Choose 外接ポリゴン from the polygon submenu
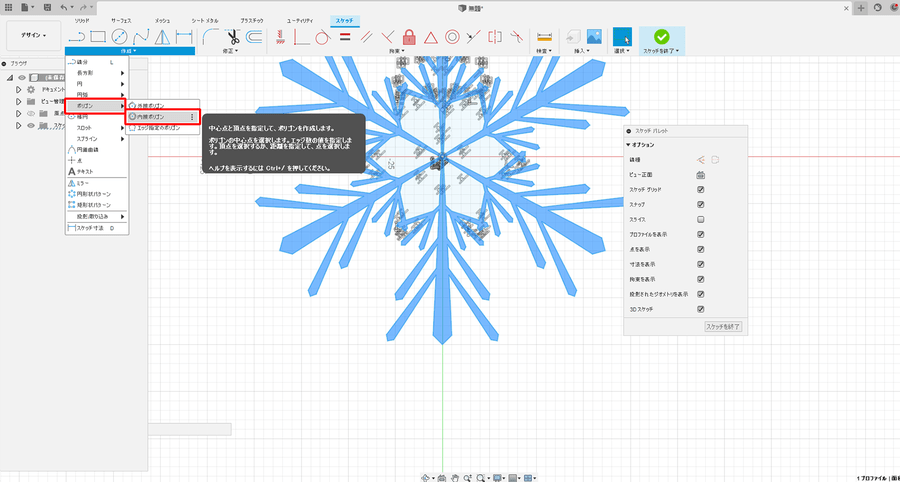Image resolution: width=900 pixels, height=482 pixels. pos(162,106)
